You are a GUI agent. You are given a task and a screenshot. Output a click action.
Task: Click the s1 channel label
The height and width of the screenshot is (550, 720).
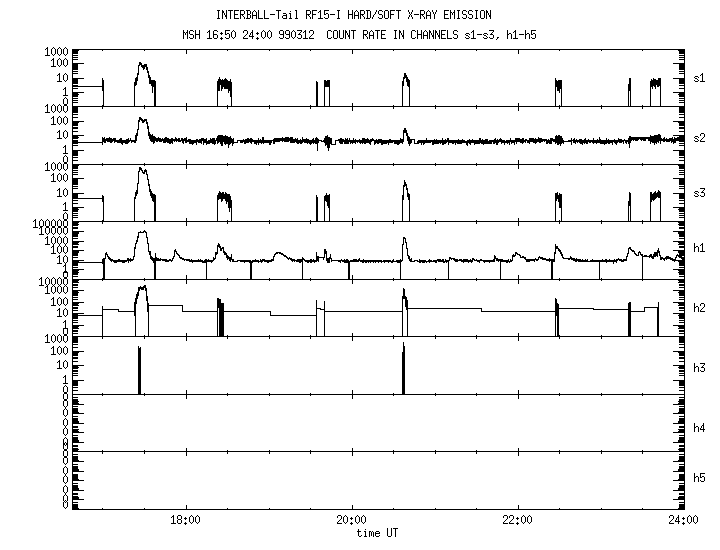click(x=700, y=78)
